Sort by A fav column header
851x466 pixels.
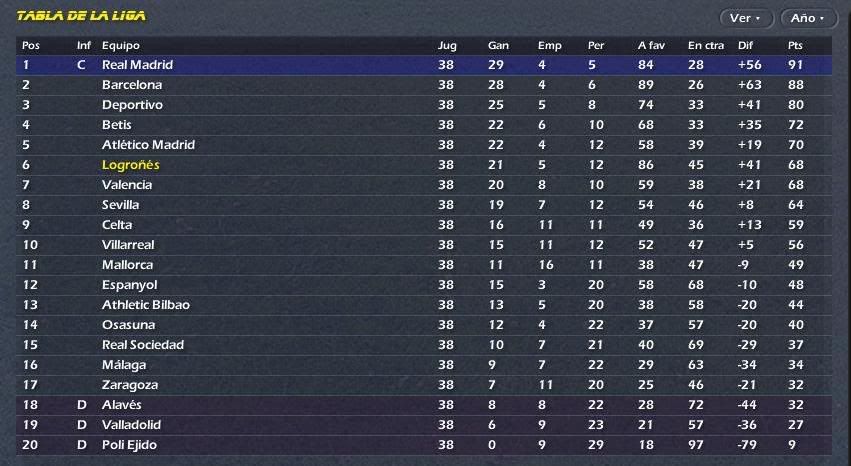point(651,46)
